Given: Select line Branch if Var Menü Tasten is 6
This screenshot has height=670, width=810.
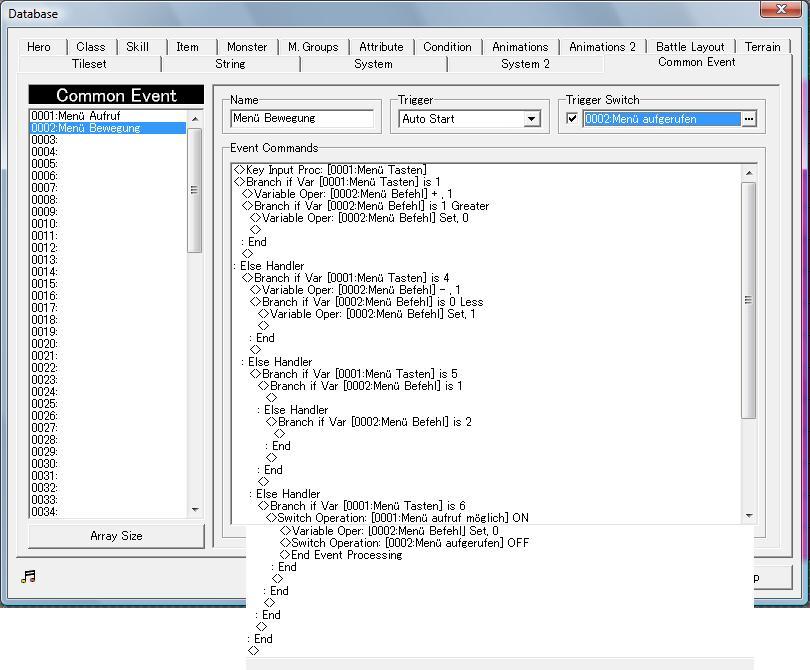Looking at the screenshot, I should (x=362, y=506).
